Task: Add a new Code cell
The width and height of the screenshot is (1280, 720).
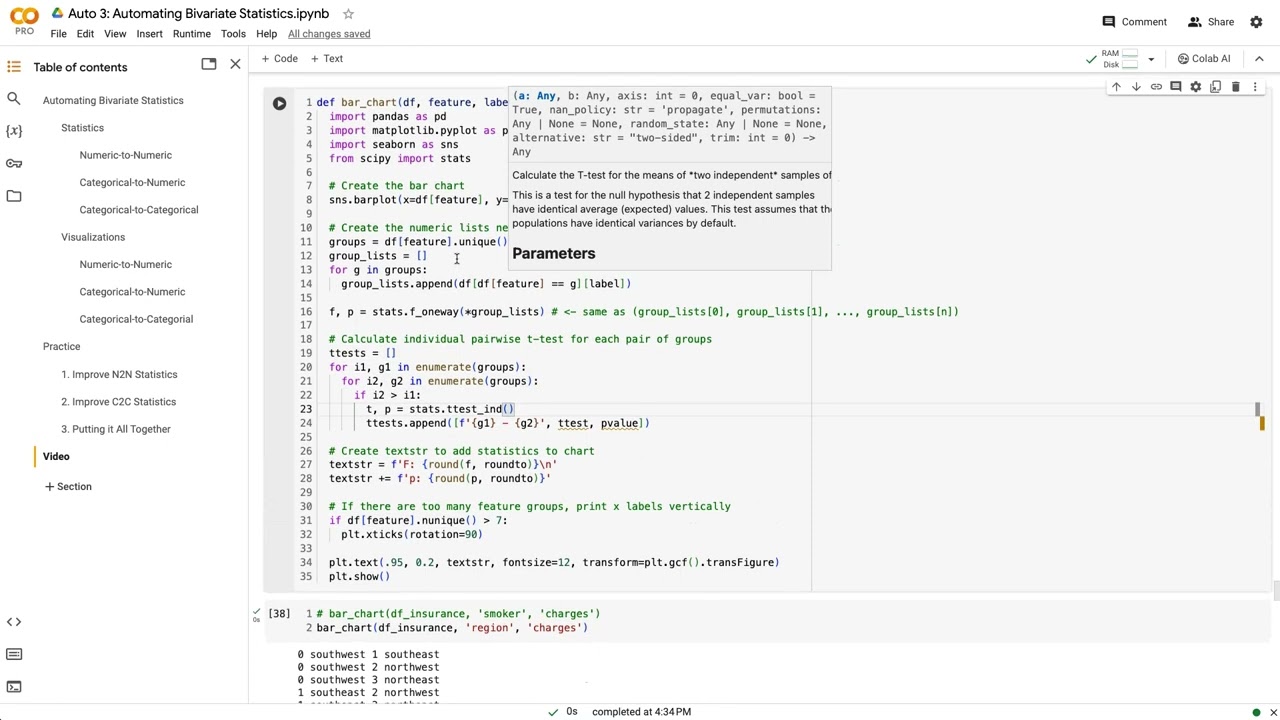Action: (x=279, y=59)
